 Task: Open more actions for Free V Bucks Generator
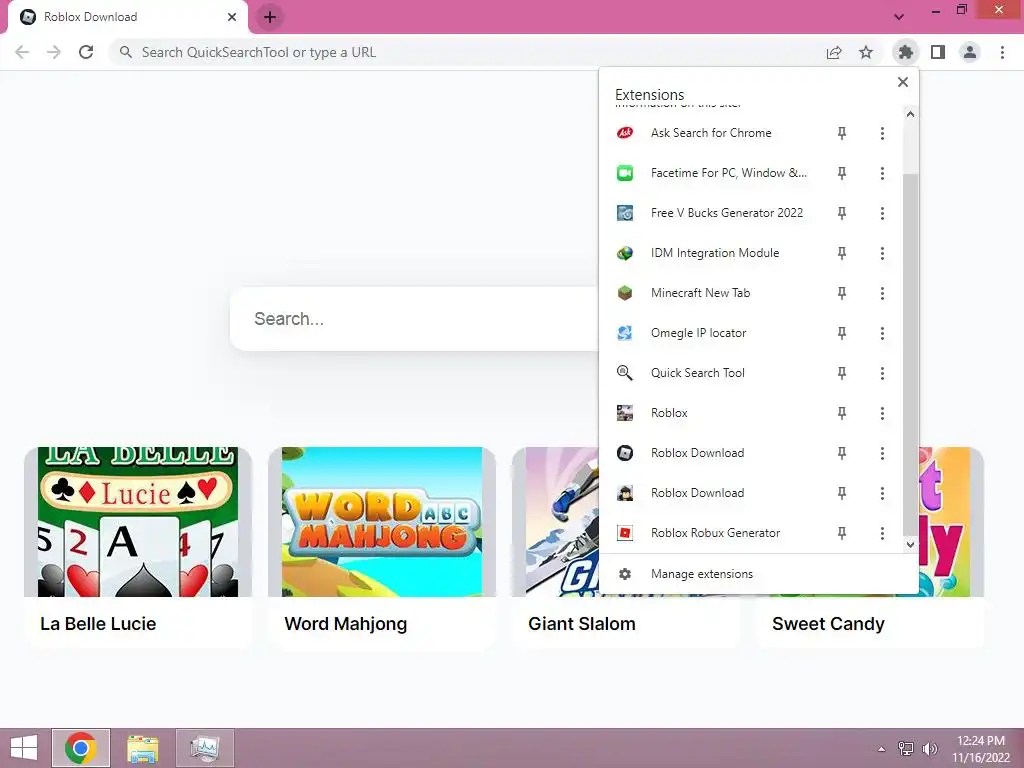coord(882,213)
